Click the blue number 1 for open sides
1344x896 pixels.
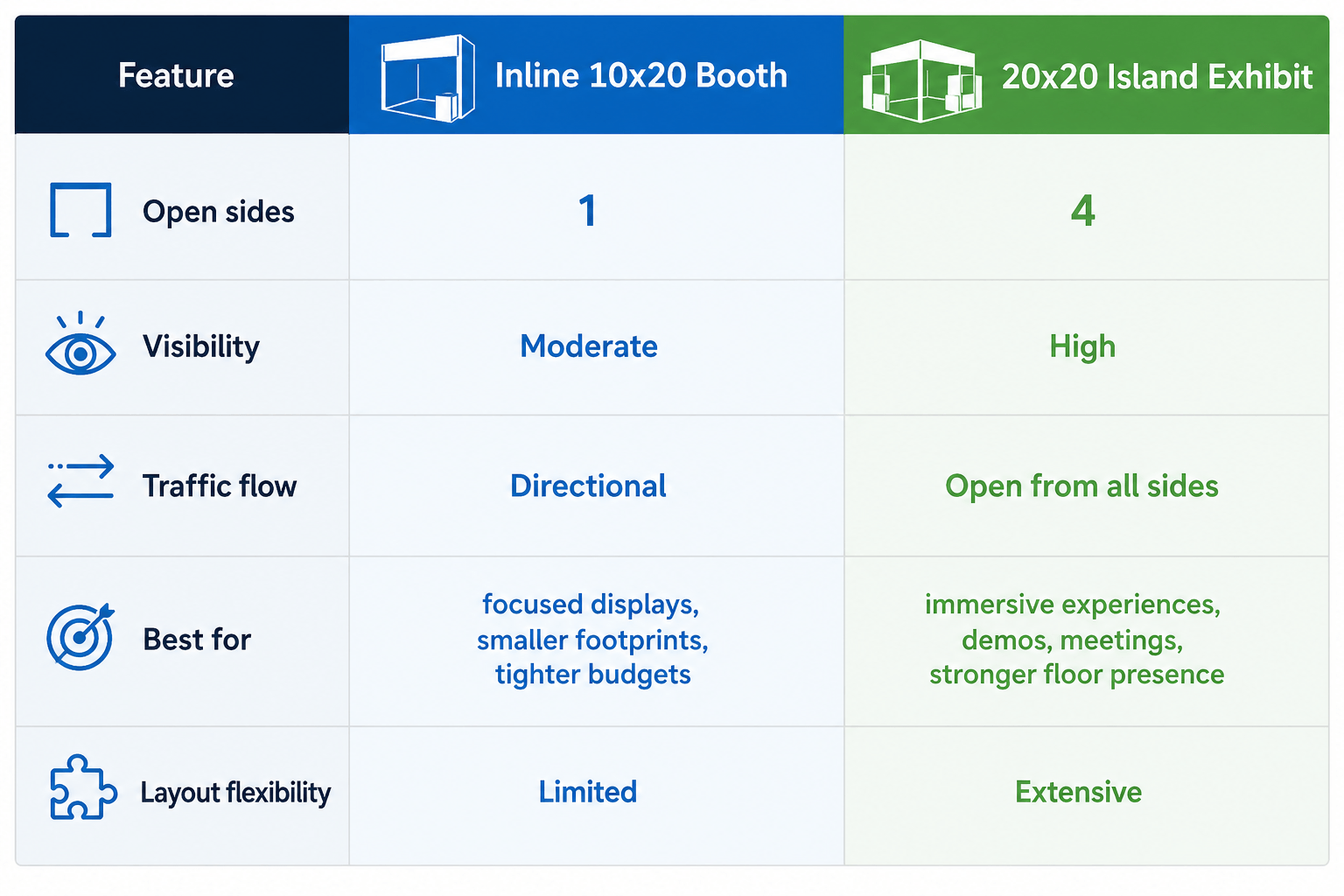coord(588,211)
